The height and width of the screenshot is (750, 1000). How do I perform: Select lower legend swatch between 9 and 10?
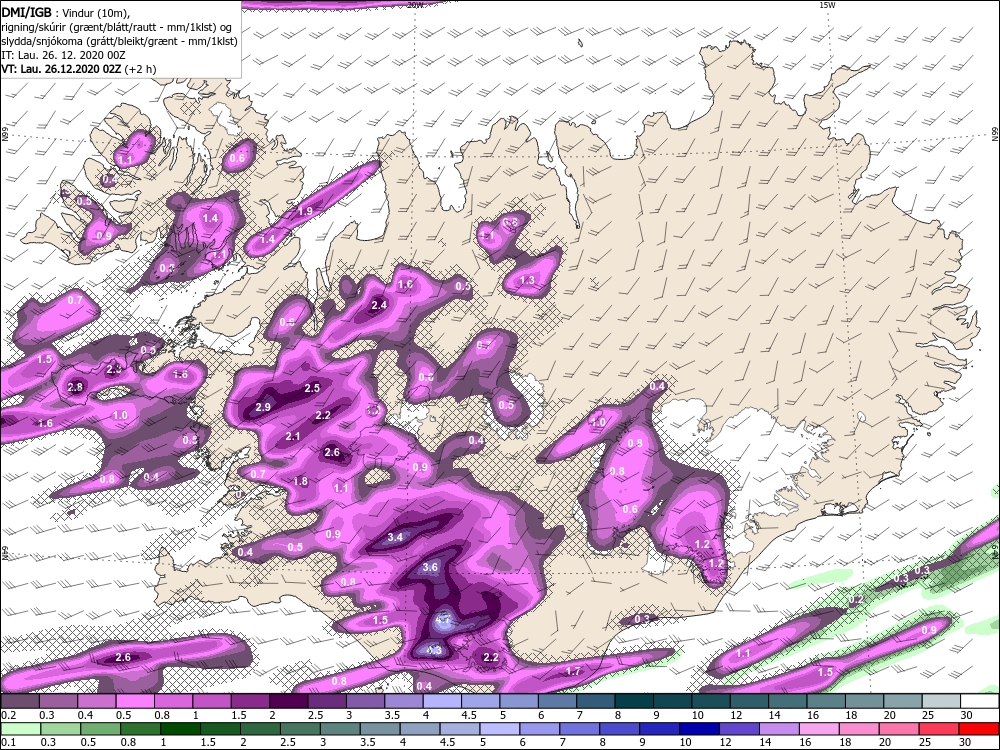pyautogui.click(x=659, y=728)
